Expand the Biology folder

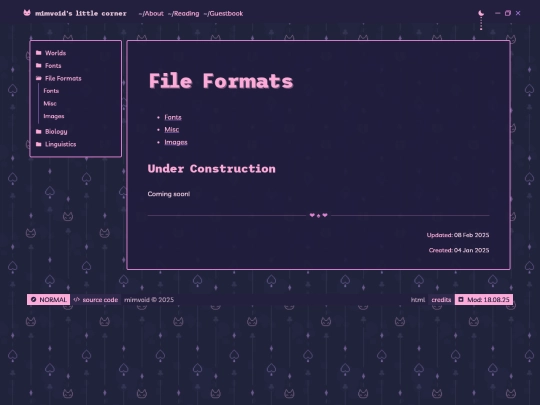(56, 132)
